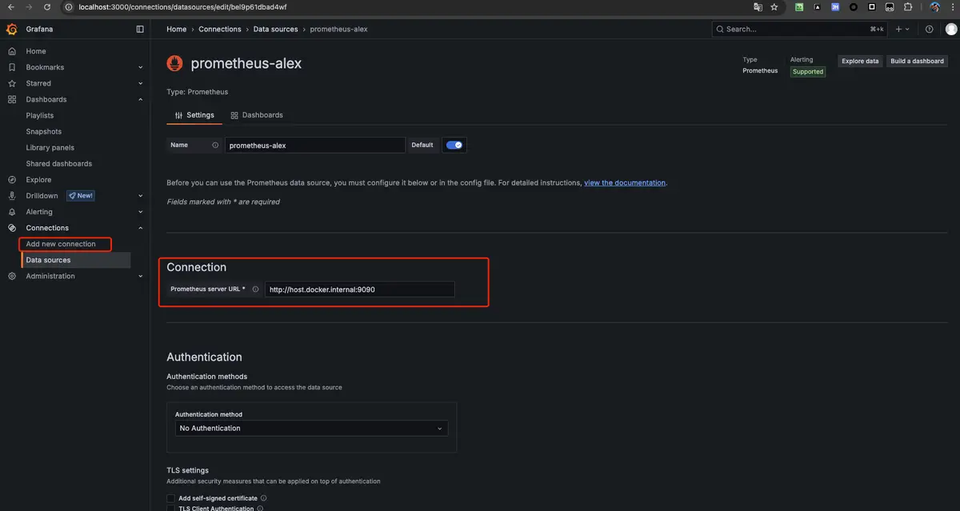Toggle the Default data source switch
960x511 pixels.
point(454,145)
